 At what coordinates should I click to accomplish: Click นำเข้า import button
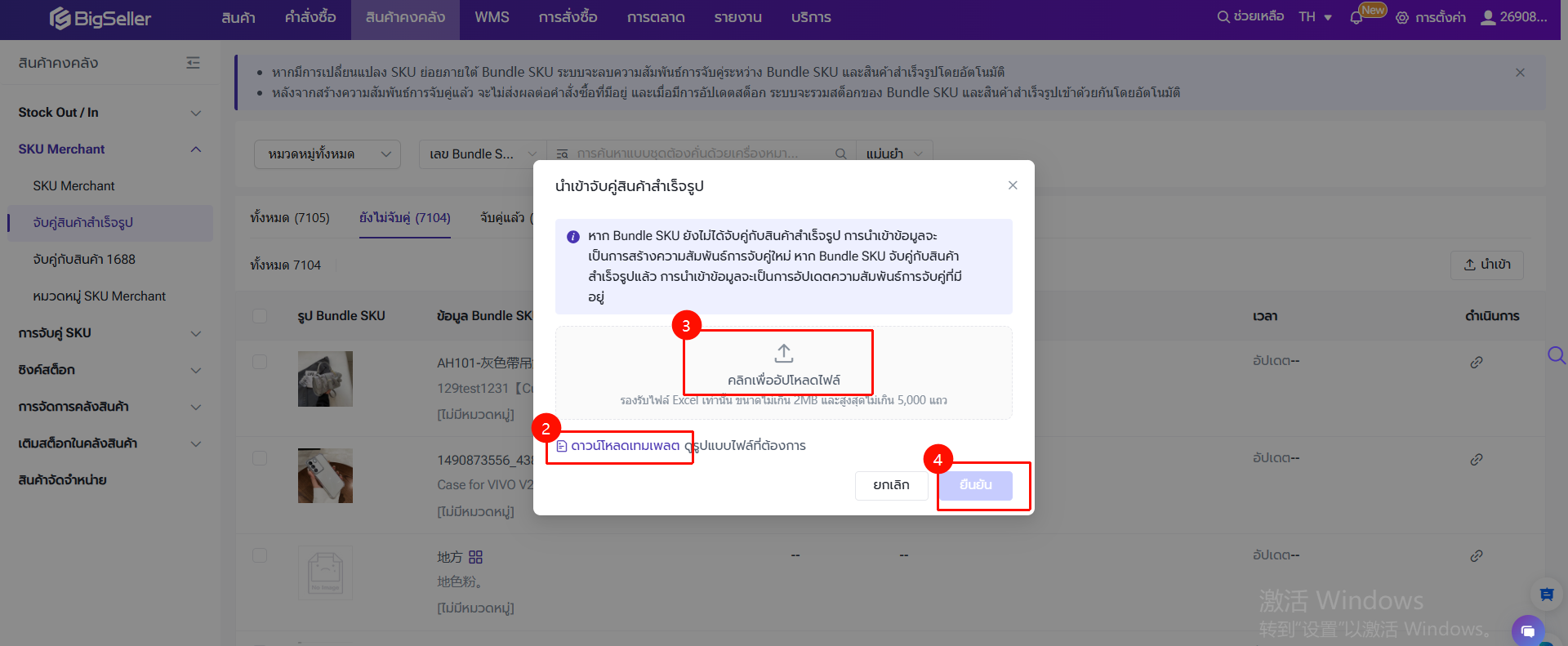[x=1487, y=265]
